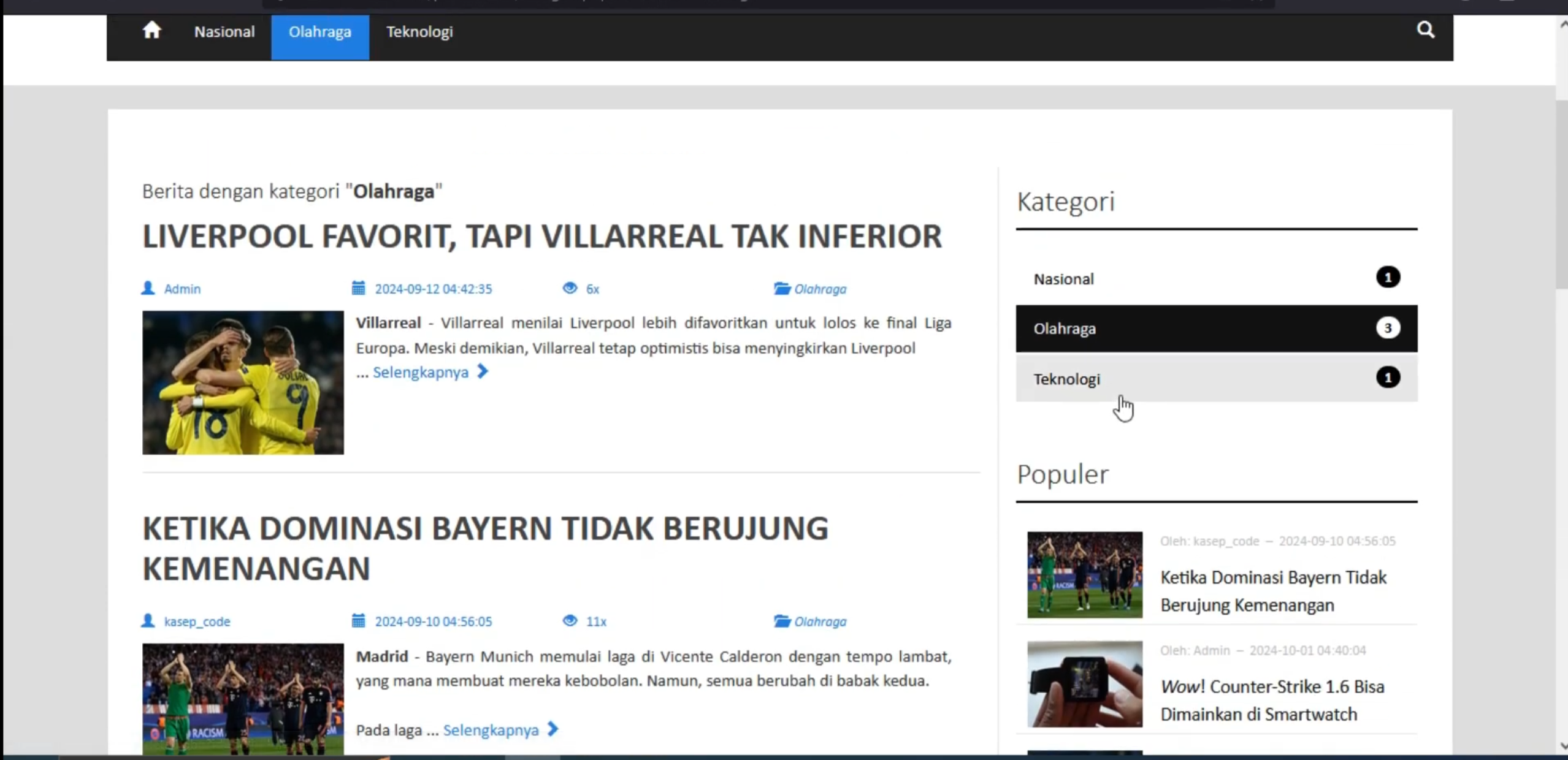Select the Olahraga navbar tab

tap(320, 37)
